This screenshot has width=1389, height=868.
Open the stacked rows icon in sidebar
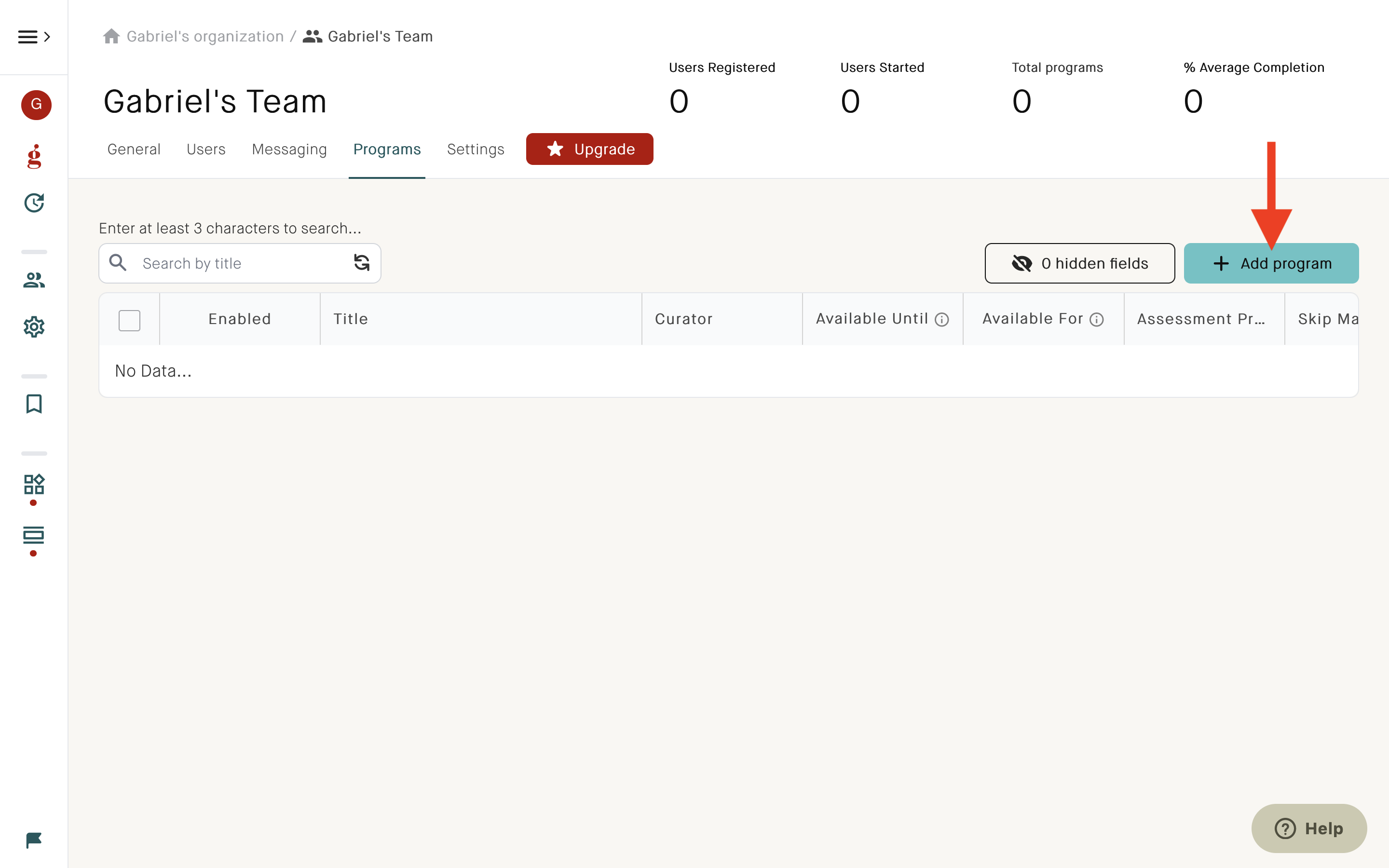click(x=34, y=534)
